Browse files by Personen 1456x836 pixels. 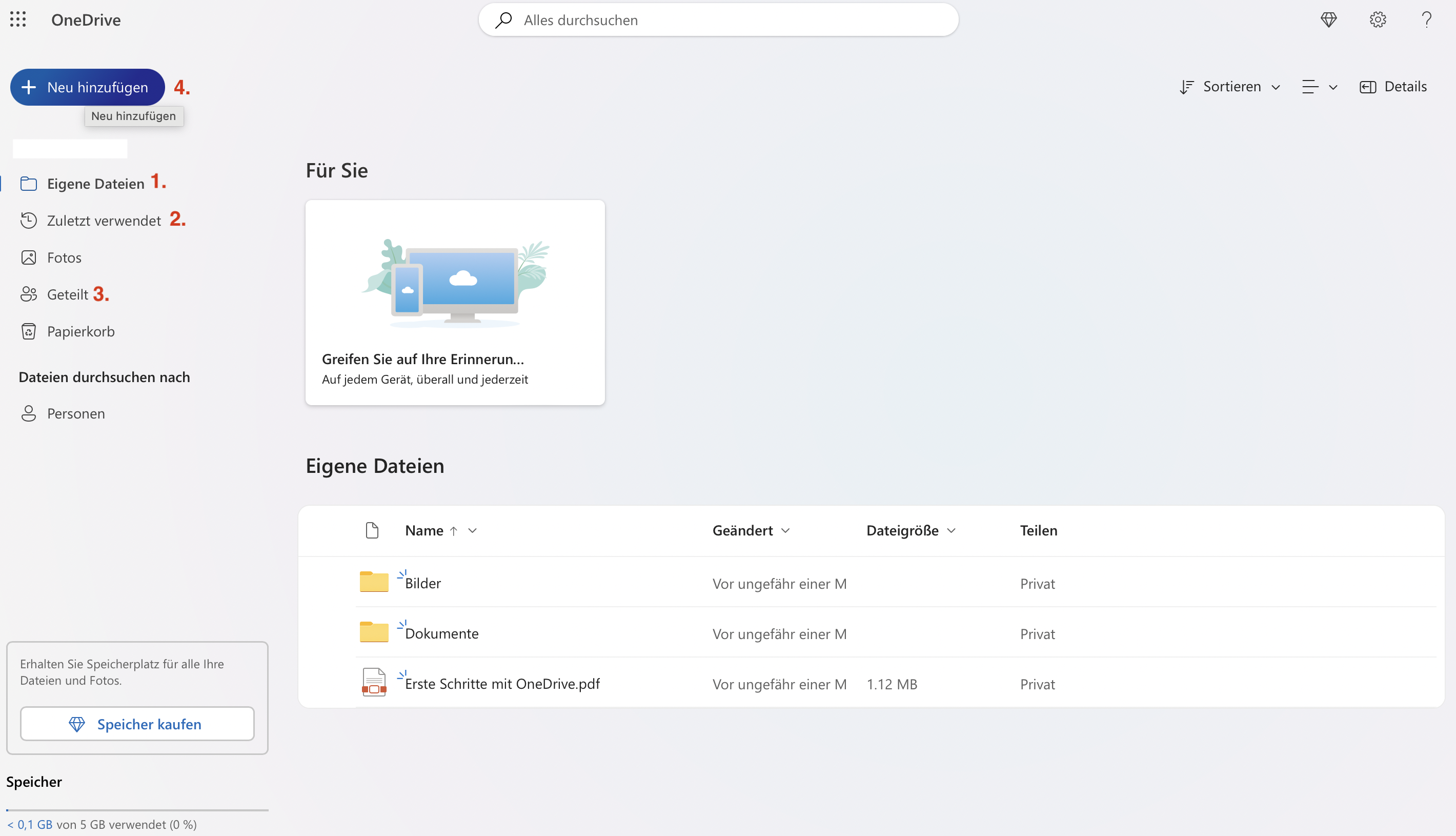(76, 413)
